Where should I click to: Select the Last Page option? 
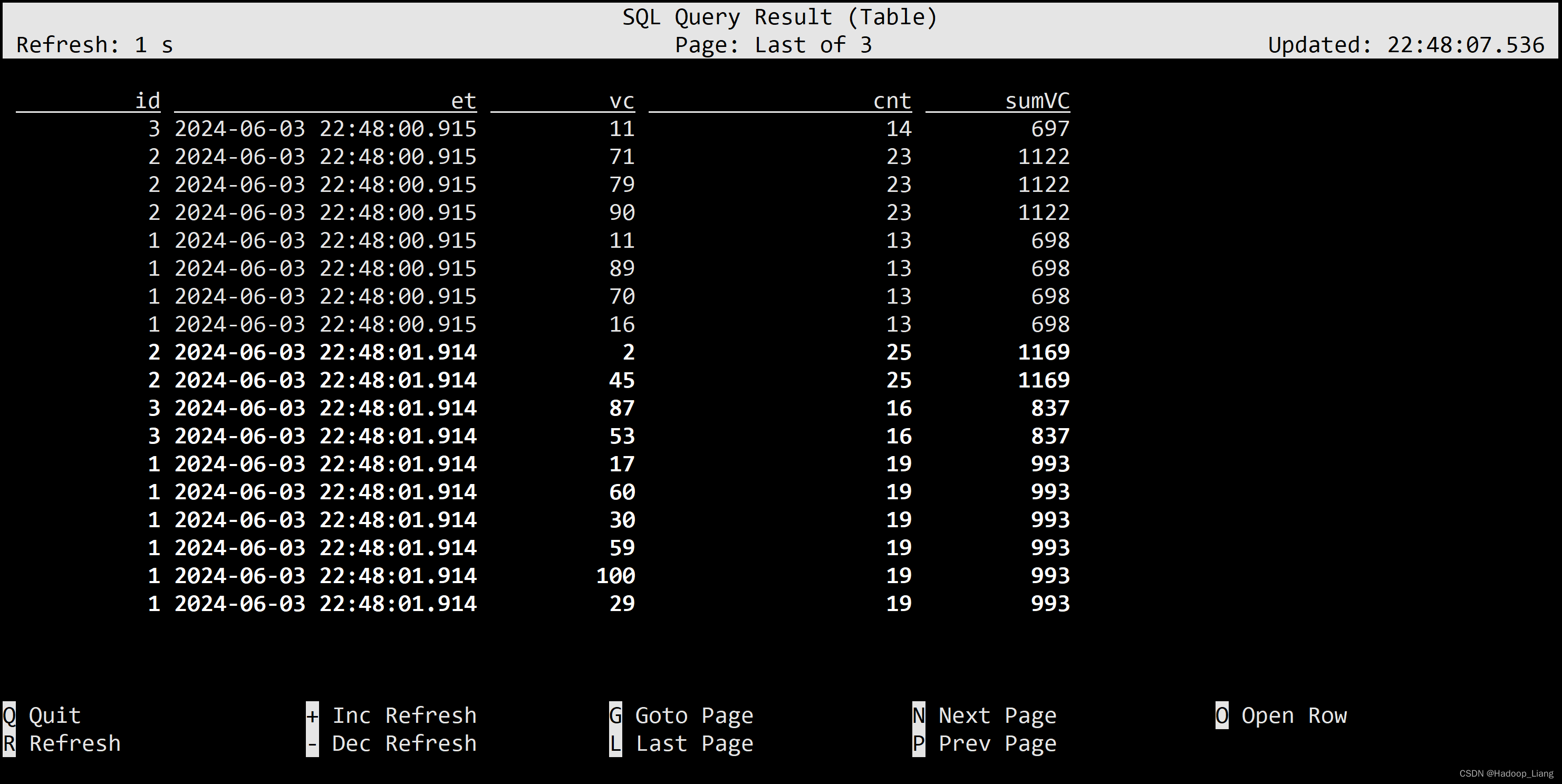pyautogui.click(x=681, y=743)
